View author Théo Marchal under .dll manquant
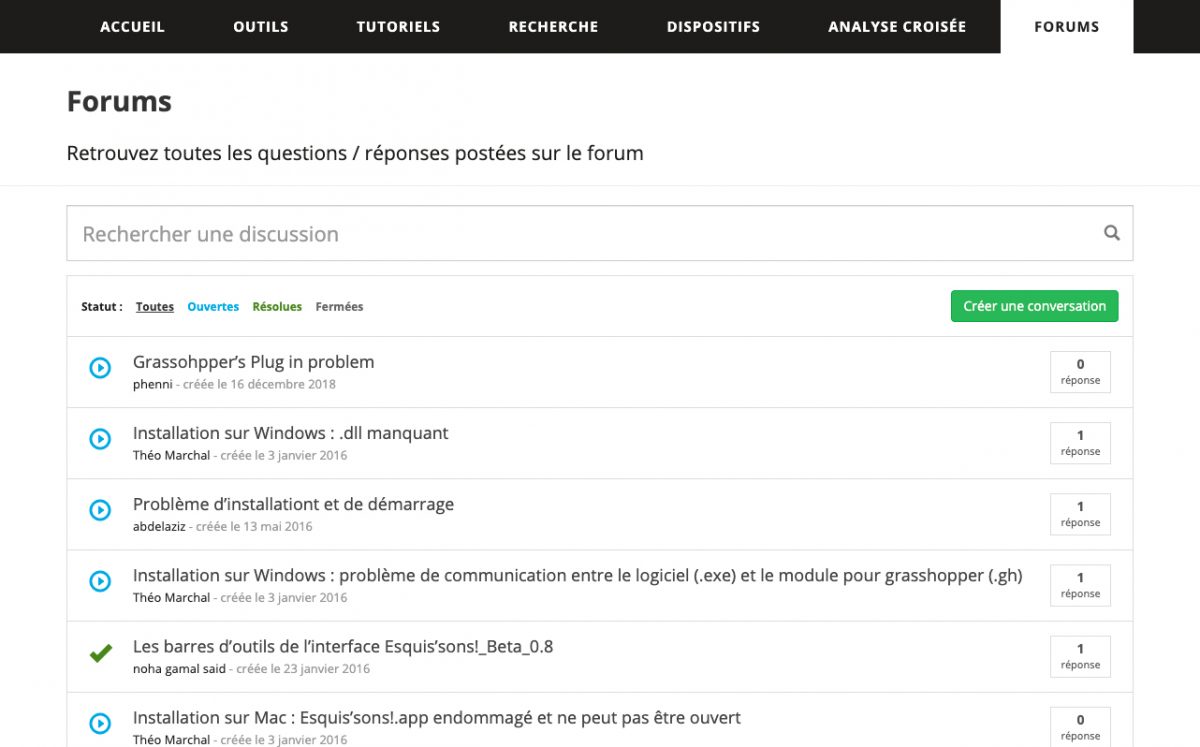Screen dimensions: 1200x747 pos(171,456)
